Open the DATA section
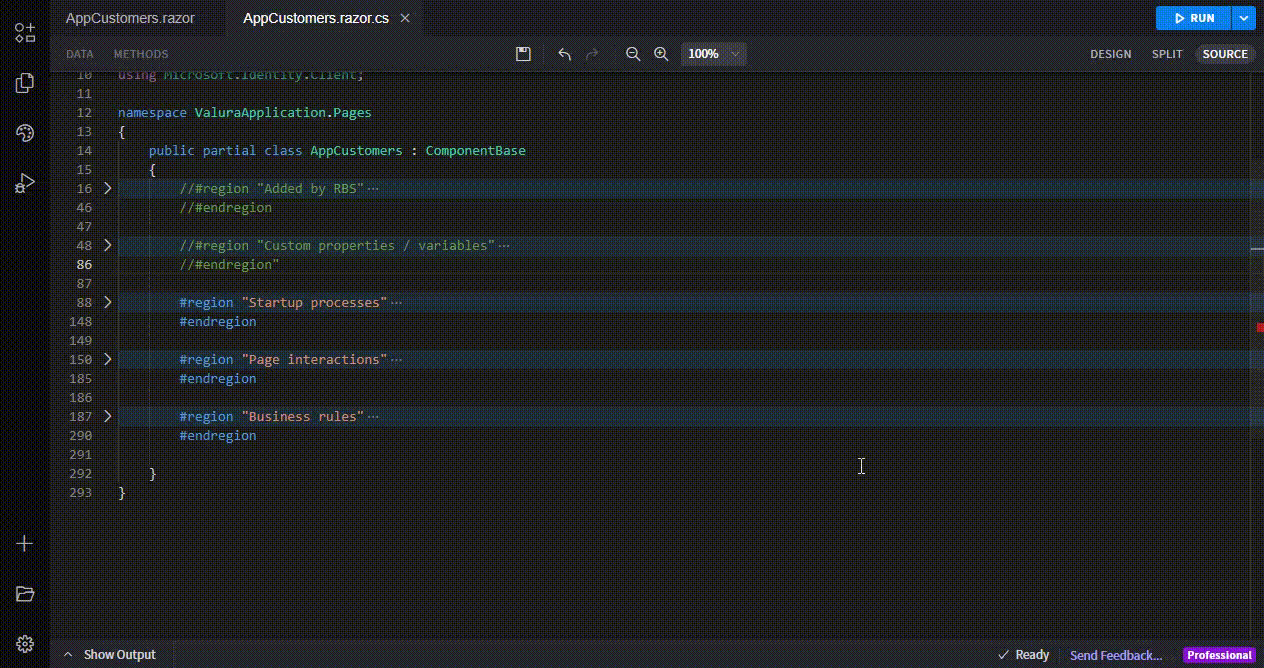 [80, 54]
